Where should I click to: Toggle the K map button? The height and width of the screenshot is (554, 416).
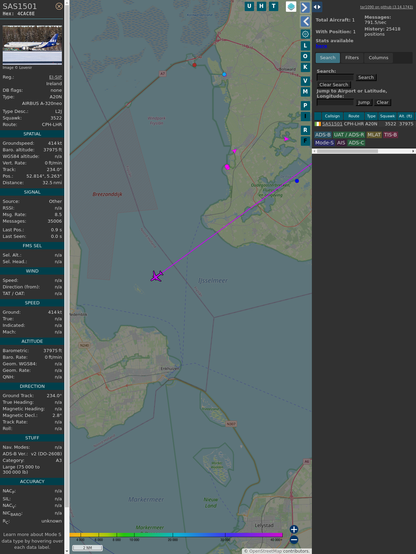pyautogui.click(x=305, y=67)
